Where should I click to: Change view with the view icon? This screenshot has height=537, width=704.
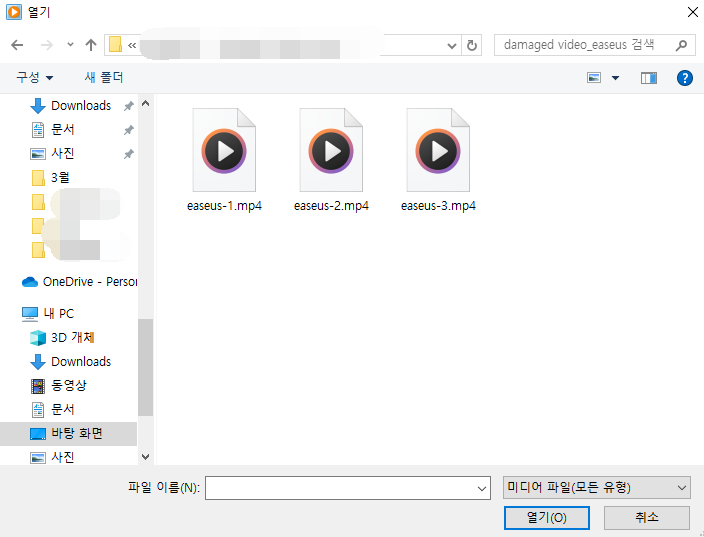coord(594,78)
